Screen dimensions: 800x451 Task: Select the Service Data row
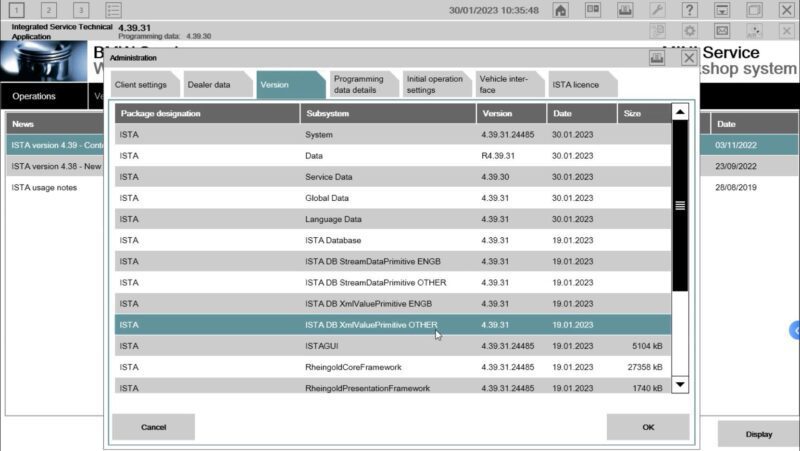click(x=393, y=177)
